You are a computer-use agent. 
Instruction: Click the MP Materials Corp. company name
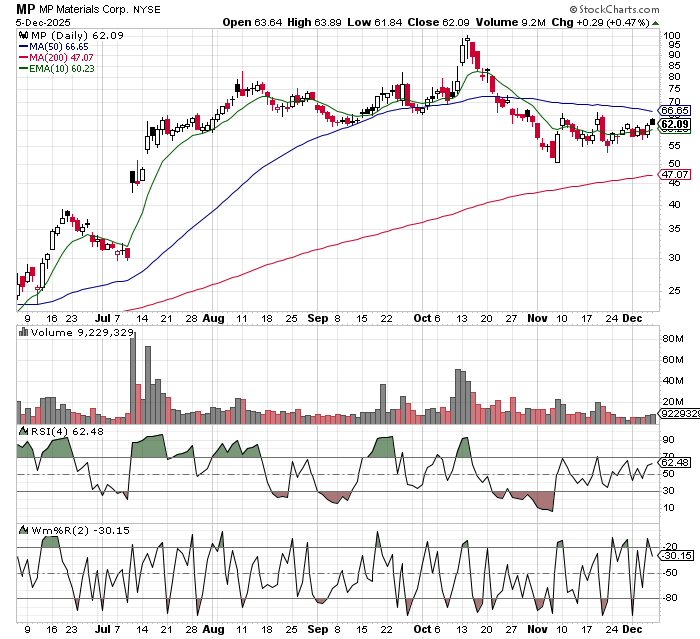83,9
